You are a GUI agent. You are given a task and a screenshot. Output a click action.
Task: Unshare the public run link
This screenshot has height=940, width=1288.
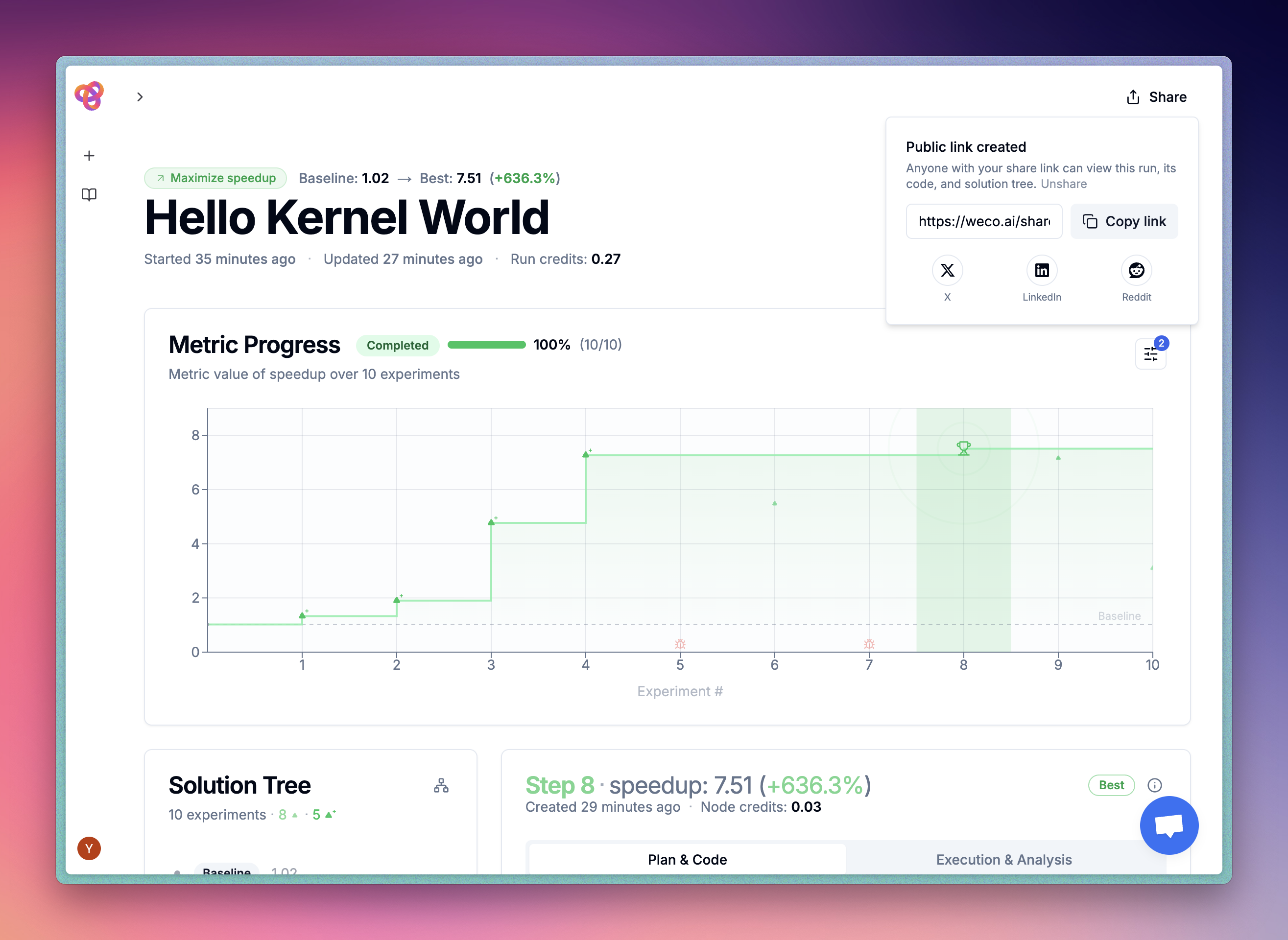pos(1064,183)
